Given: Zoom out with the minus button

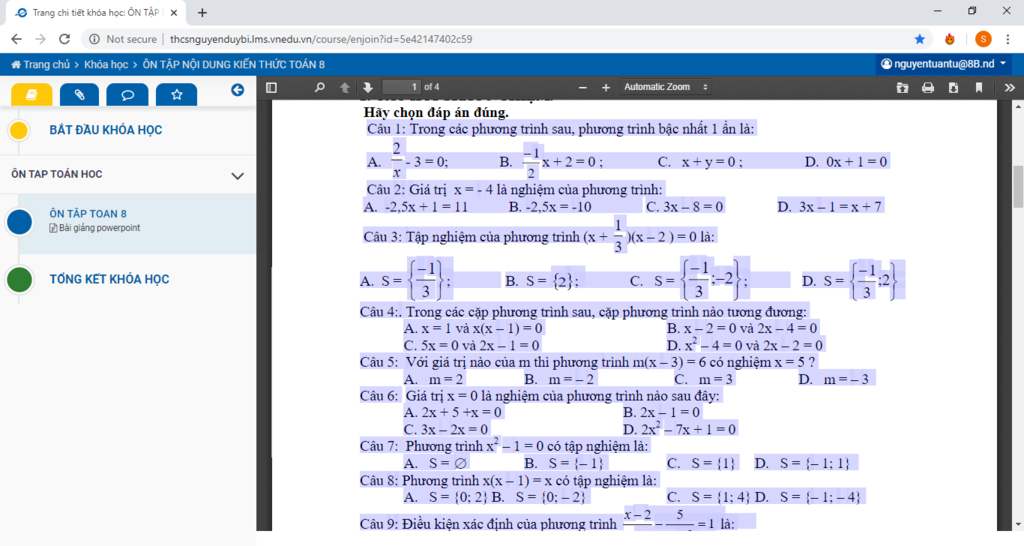Looking at the screenshot, I should click(x=583, y=87).
